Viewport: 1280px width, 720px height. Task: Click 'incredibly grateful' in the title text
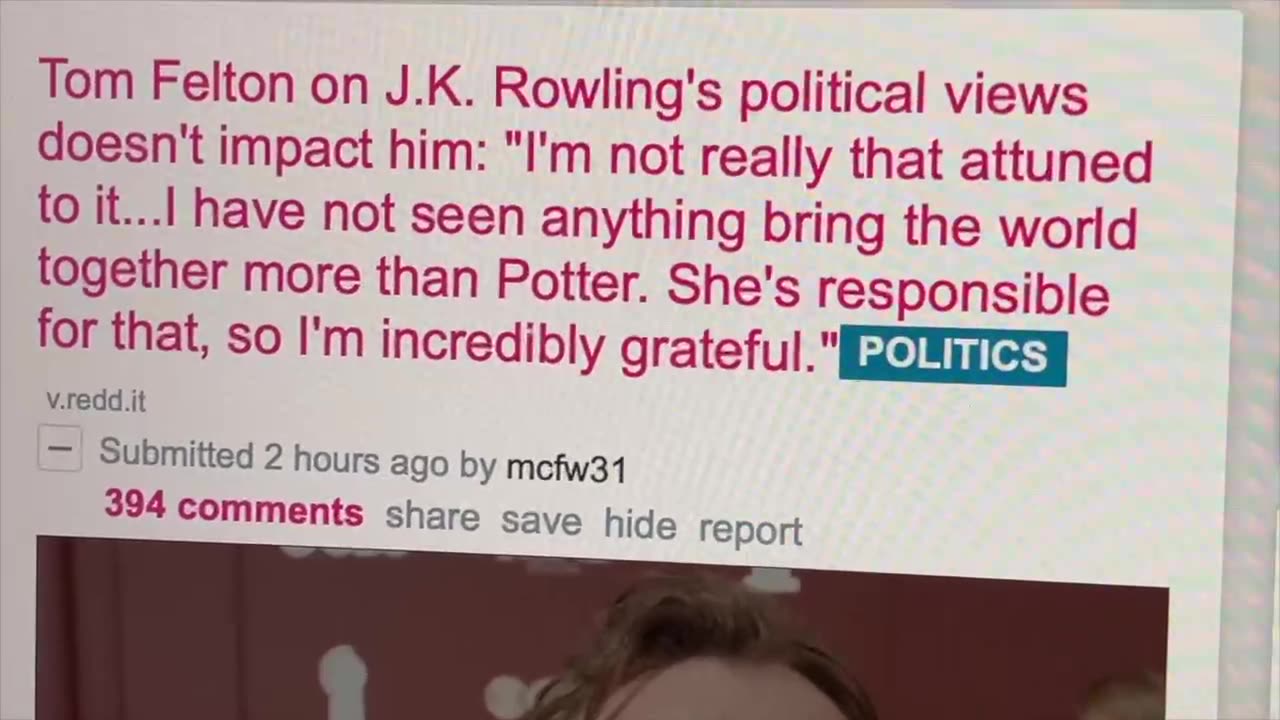tap(607, 345)
